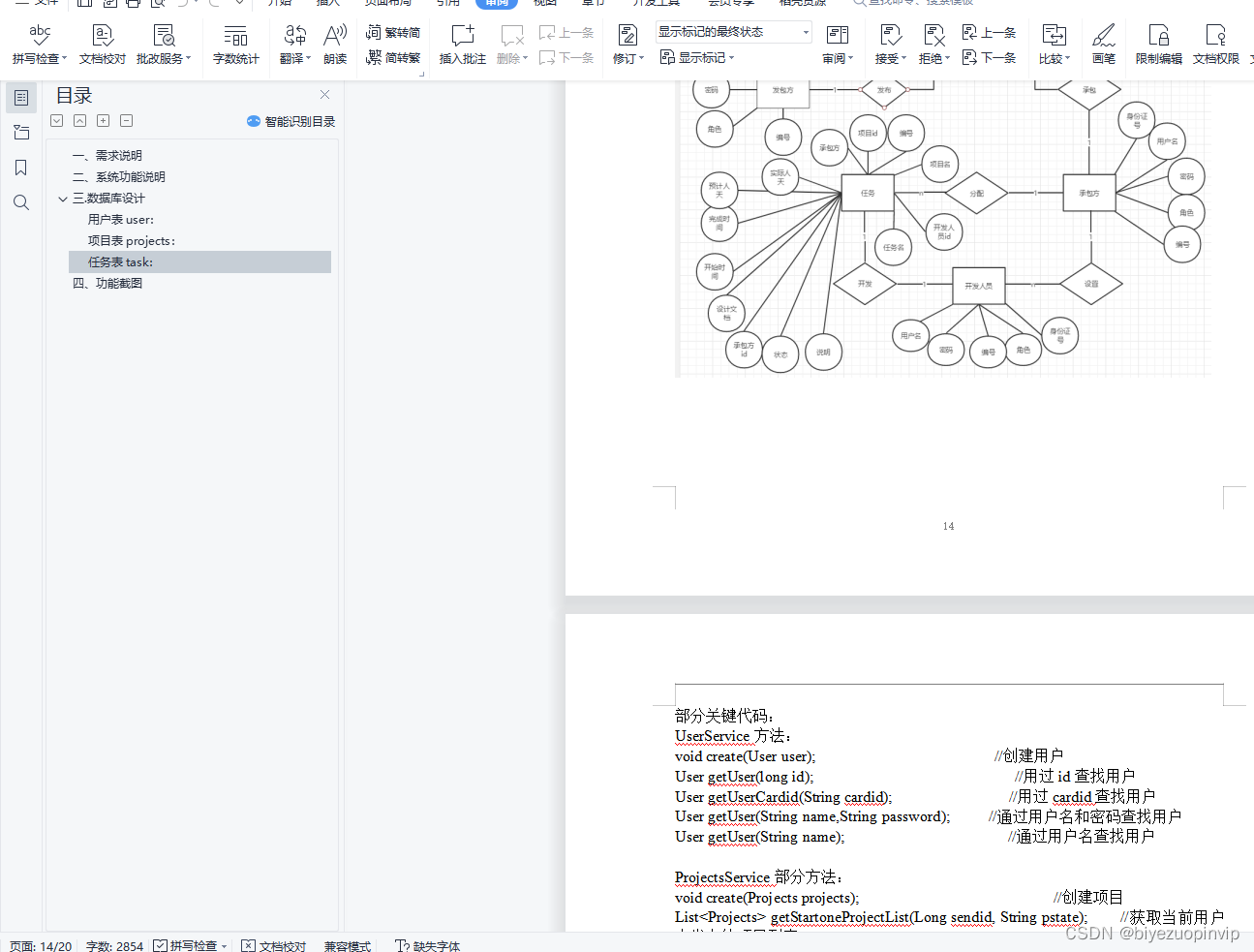Start 朗读 read aloud
Viewport: 1254px width, 952px height.
point(335,45)
